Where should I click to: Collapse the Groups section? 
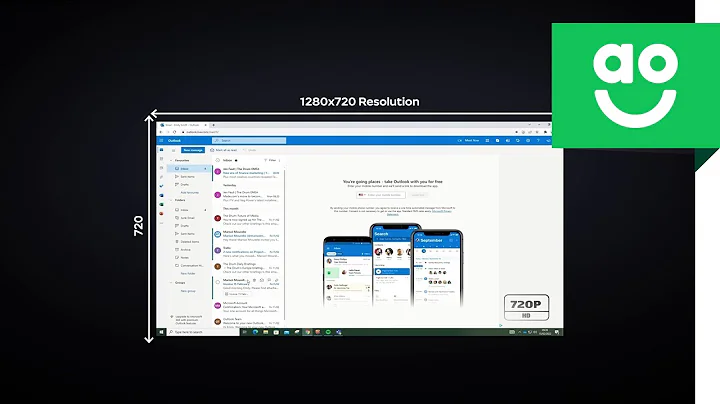(x=171, y=283)
